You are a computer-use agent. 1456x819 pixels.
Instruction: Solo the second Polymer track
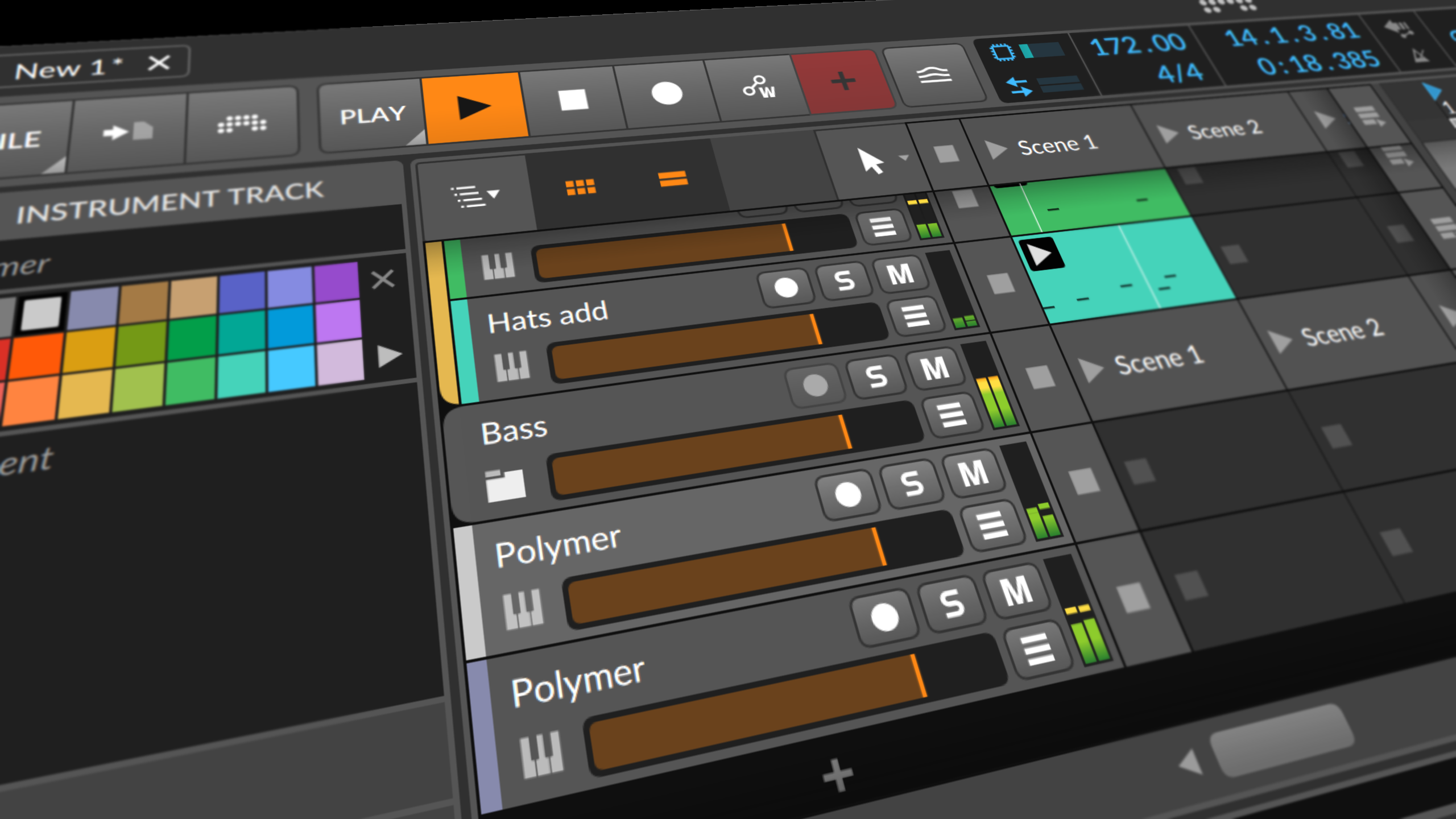point(952,603)
